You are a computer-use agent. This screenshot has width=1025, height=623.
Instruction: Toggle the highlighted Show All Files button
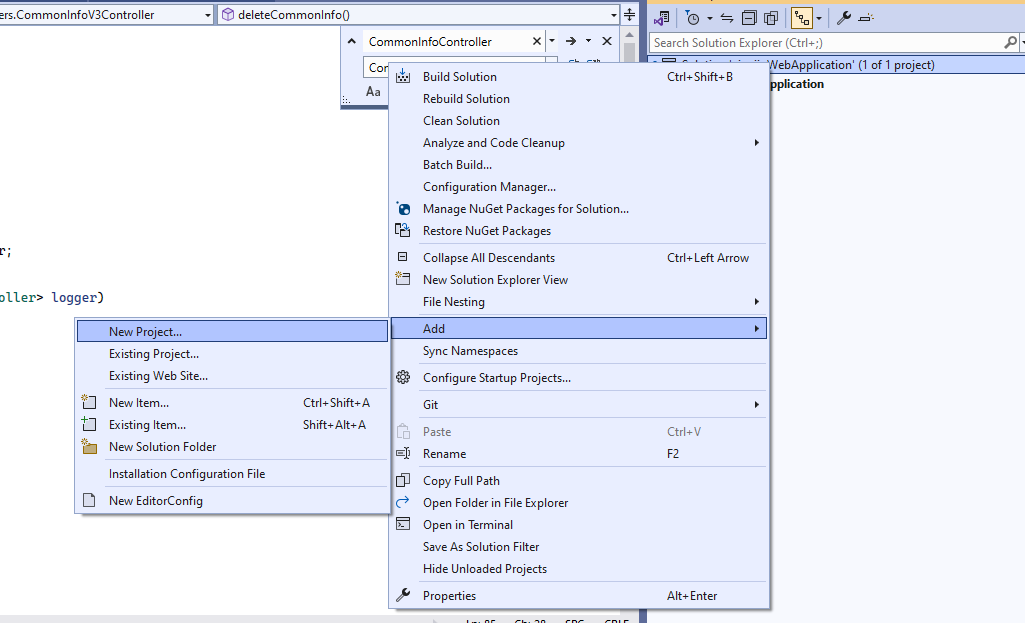click(x=804, y=16)
